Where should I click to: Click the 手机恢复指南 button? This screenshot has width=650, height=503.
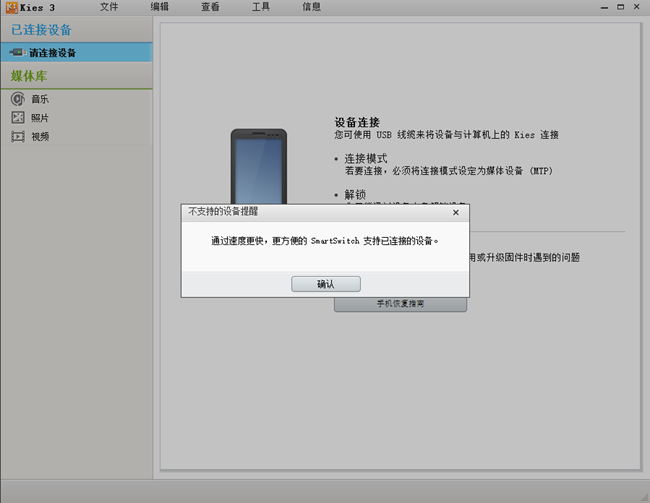point(400,304)
